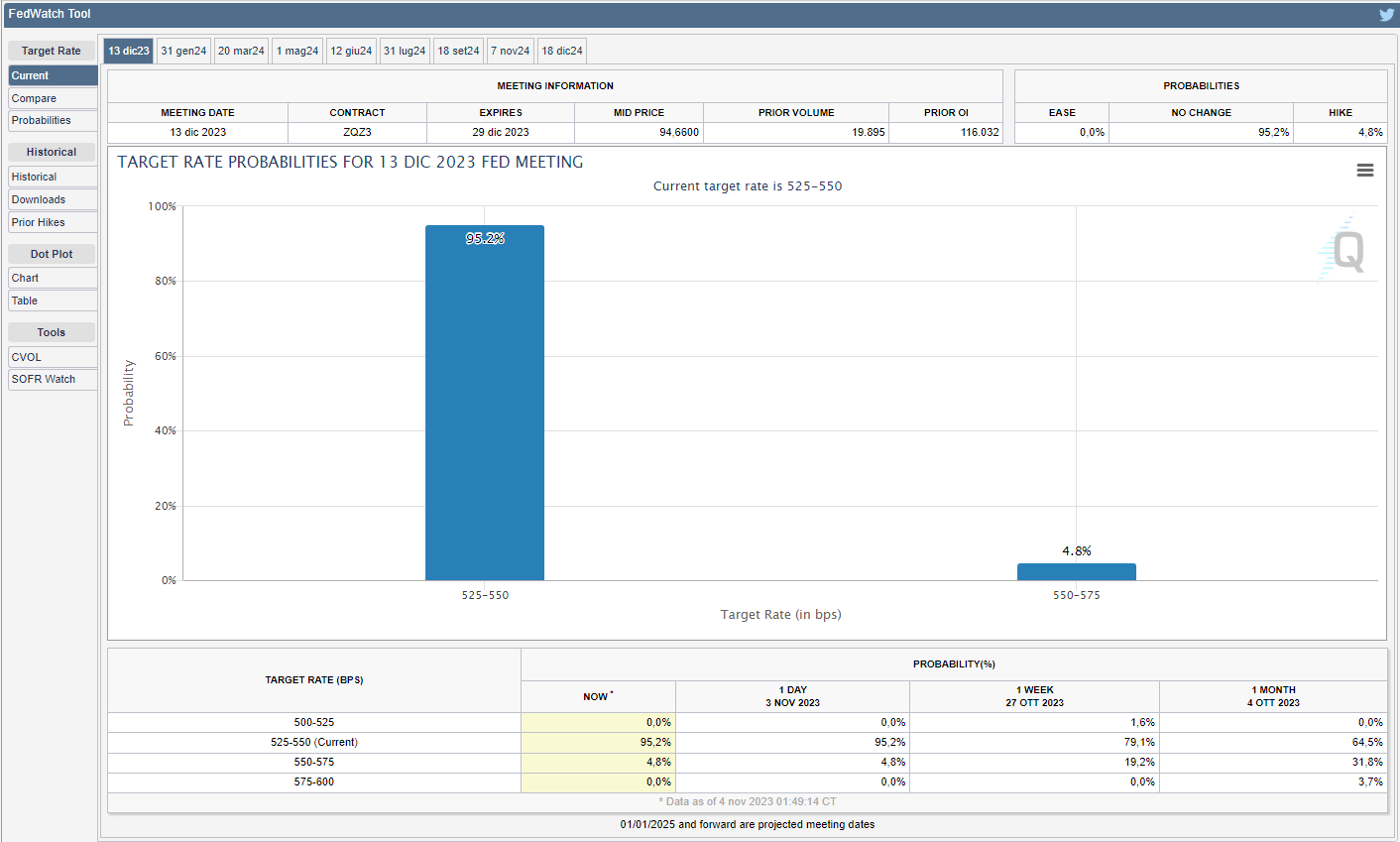The width and height of the screenshot is (1400, 842).
Task: Click the 575-600 table row label
Action: click(x=314, y=782)
